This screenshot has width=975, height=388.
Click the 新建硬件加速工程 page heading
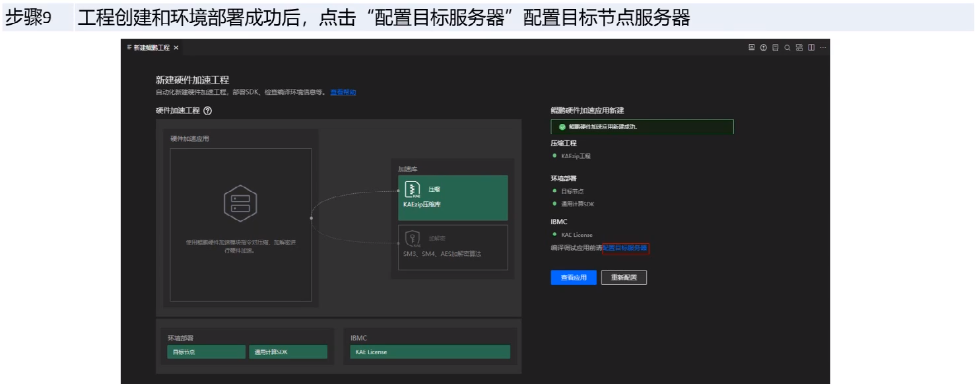pyautogui.click(x=192, y=80)
